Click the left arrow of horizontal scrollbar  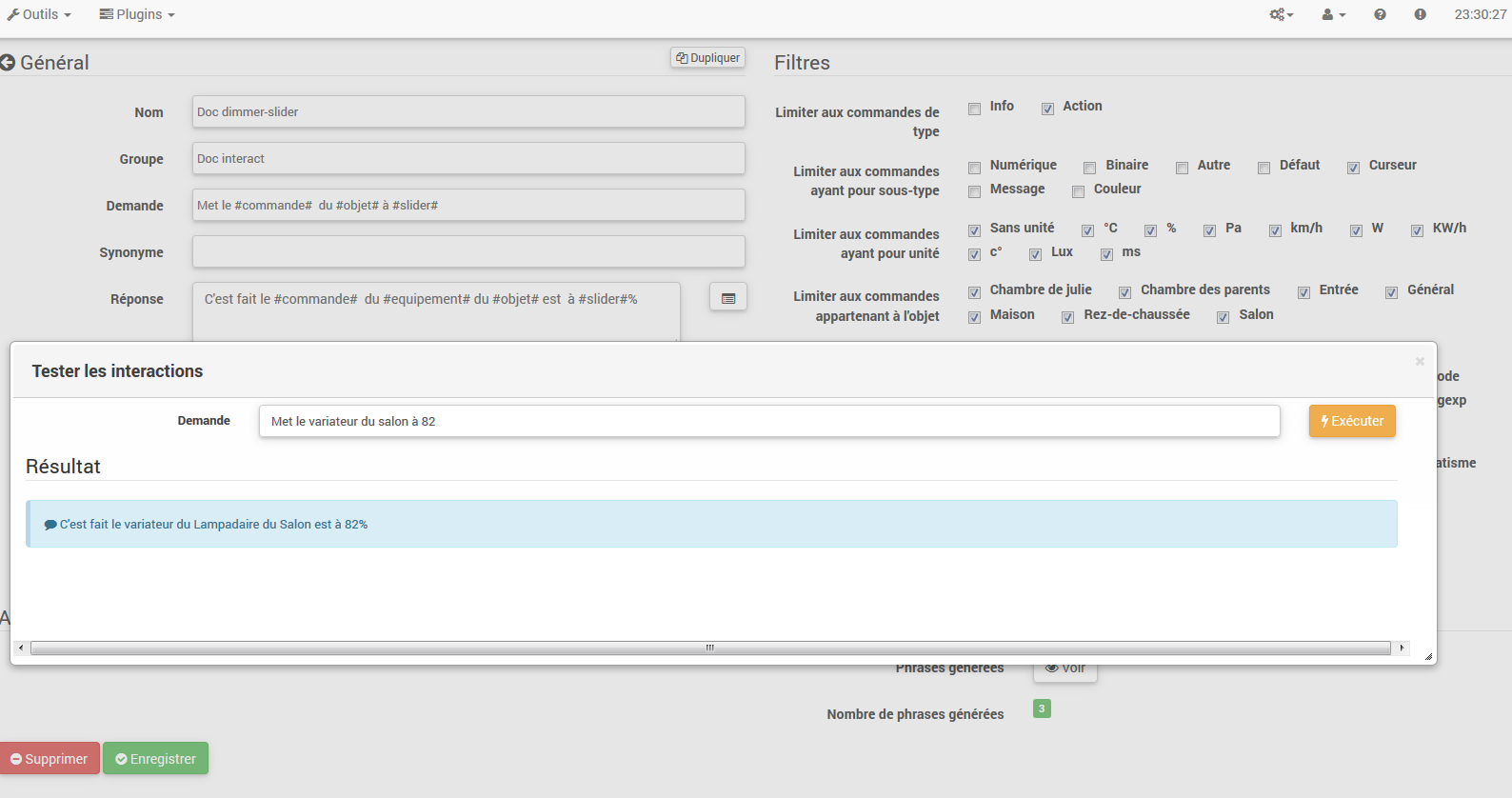(x=21, y=648)
